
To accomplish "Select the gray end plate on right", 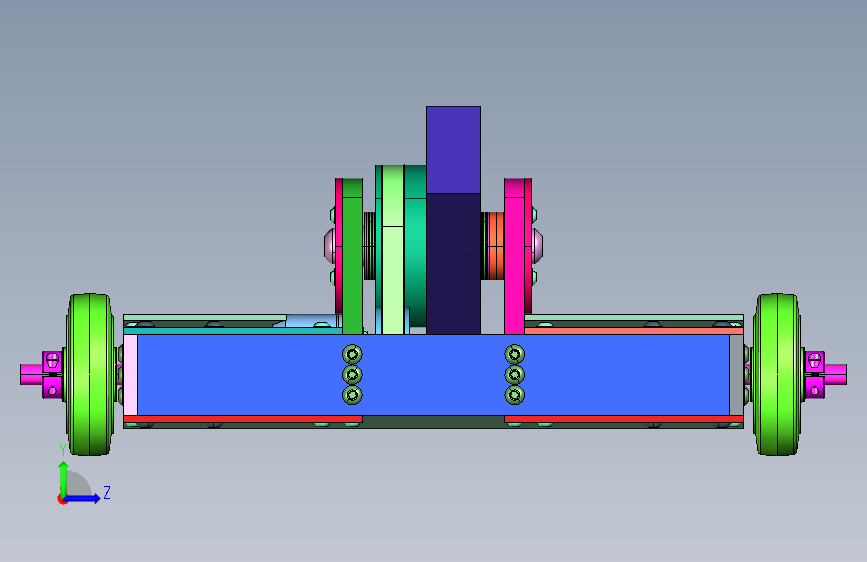I will pos(736,374).
